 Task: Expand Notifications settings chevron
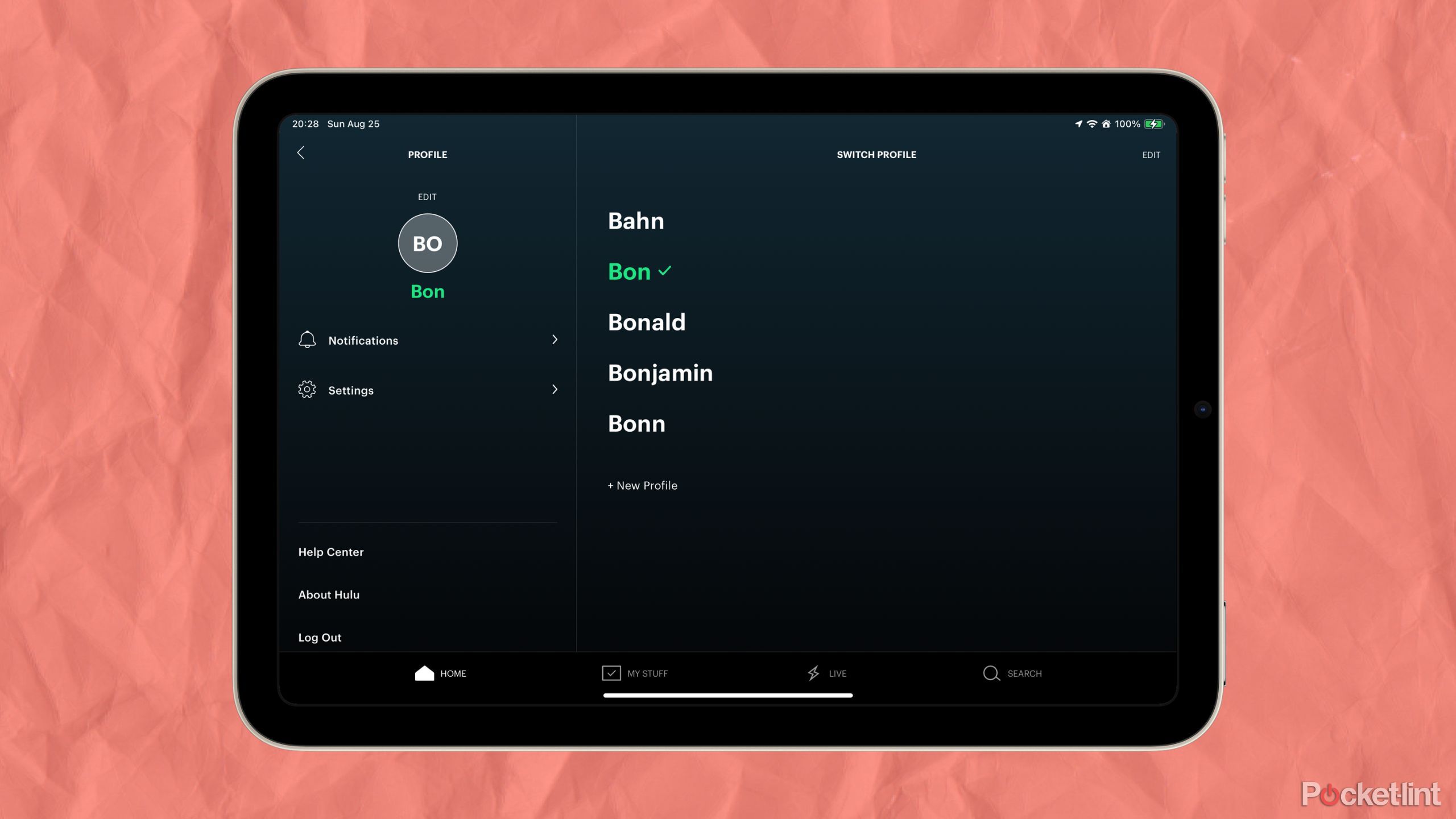[x=555, y=339]
